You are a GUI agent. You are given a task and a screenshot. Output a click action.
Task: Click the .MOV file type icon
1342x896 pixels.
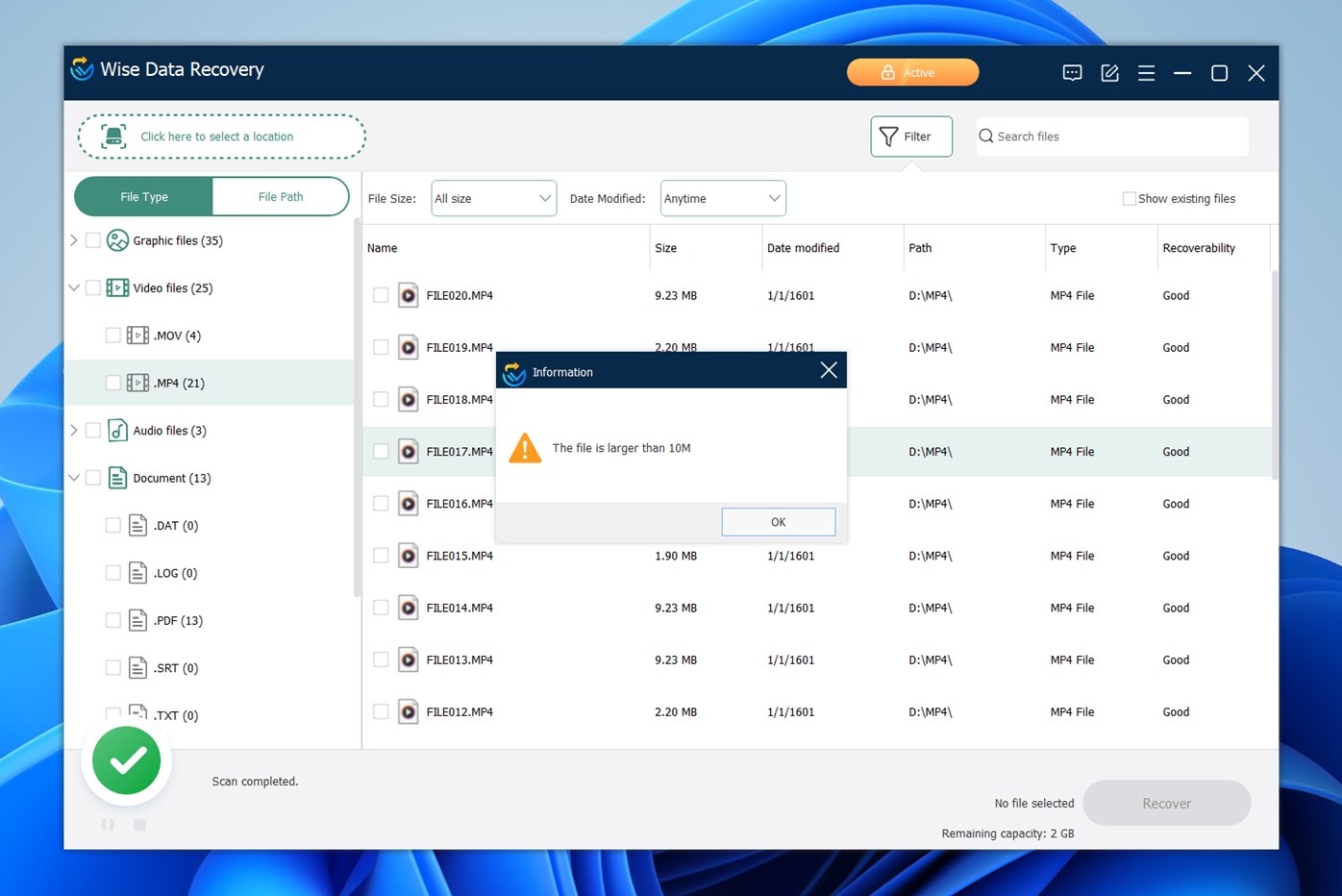(137, 336)
